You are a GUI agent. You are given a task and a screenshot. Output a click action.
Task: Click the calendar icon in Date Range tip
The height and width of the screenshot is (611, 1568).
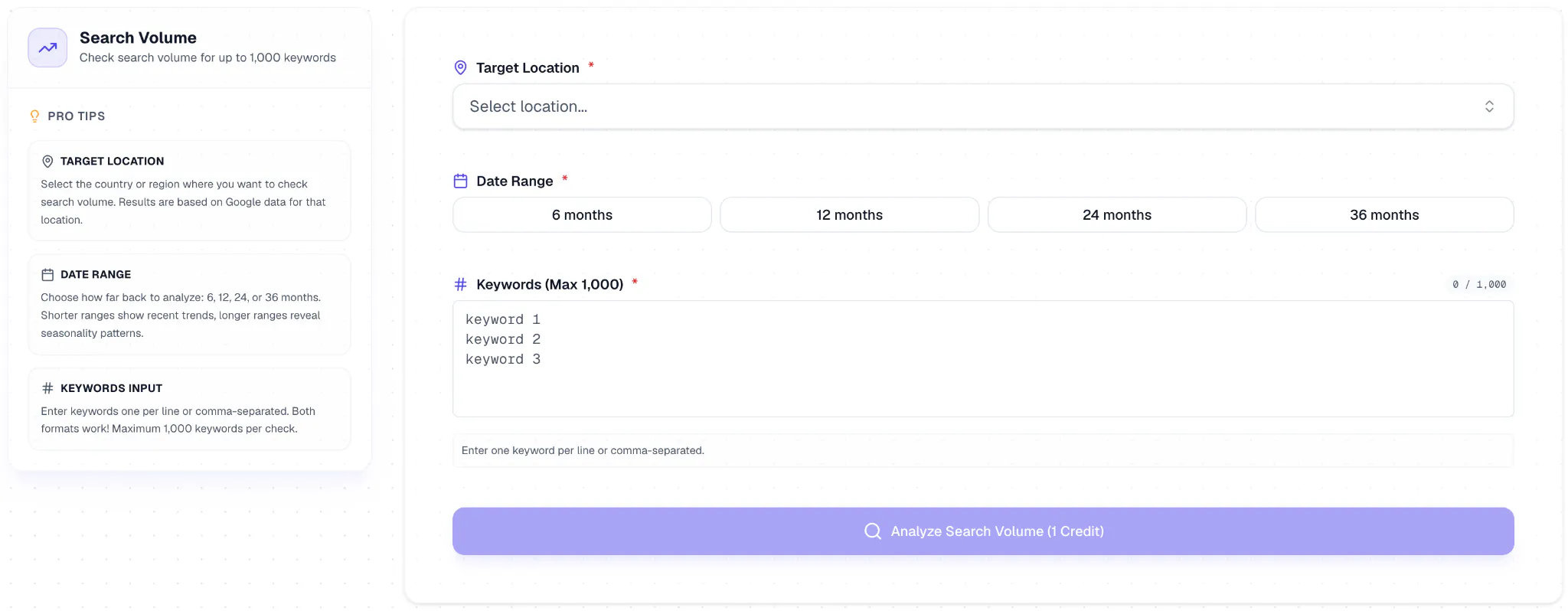[47, 275]
